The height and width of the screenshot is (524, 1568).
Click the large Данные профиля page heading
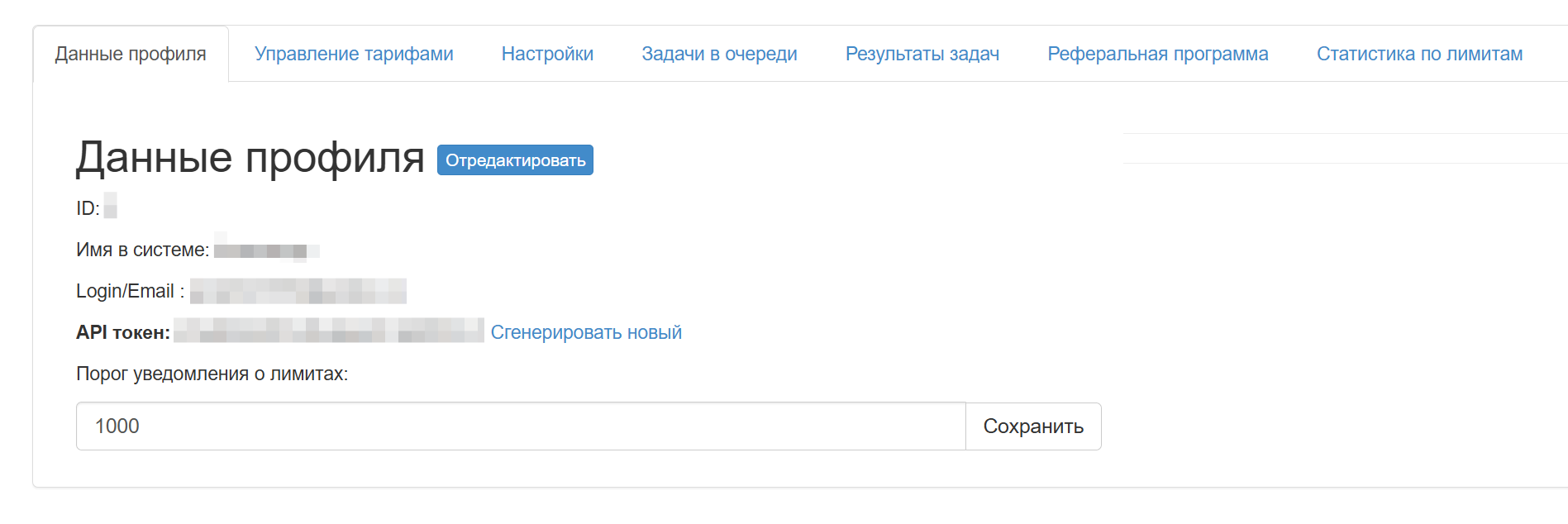point(250,157)
